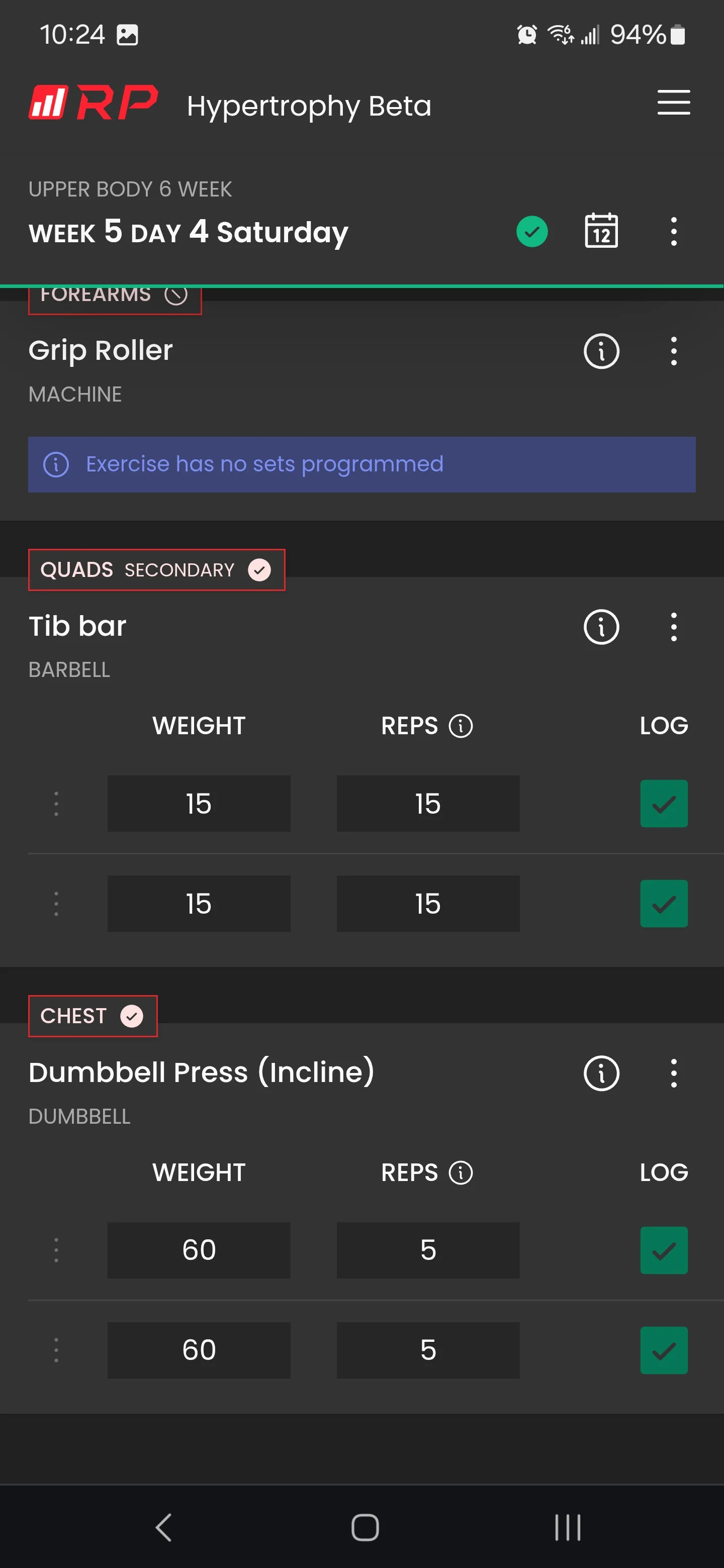Open Dumbbell Press (Incline) options menu

click(673, 1073)
